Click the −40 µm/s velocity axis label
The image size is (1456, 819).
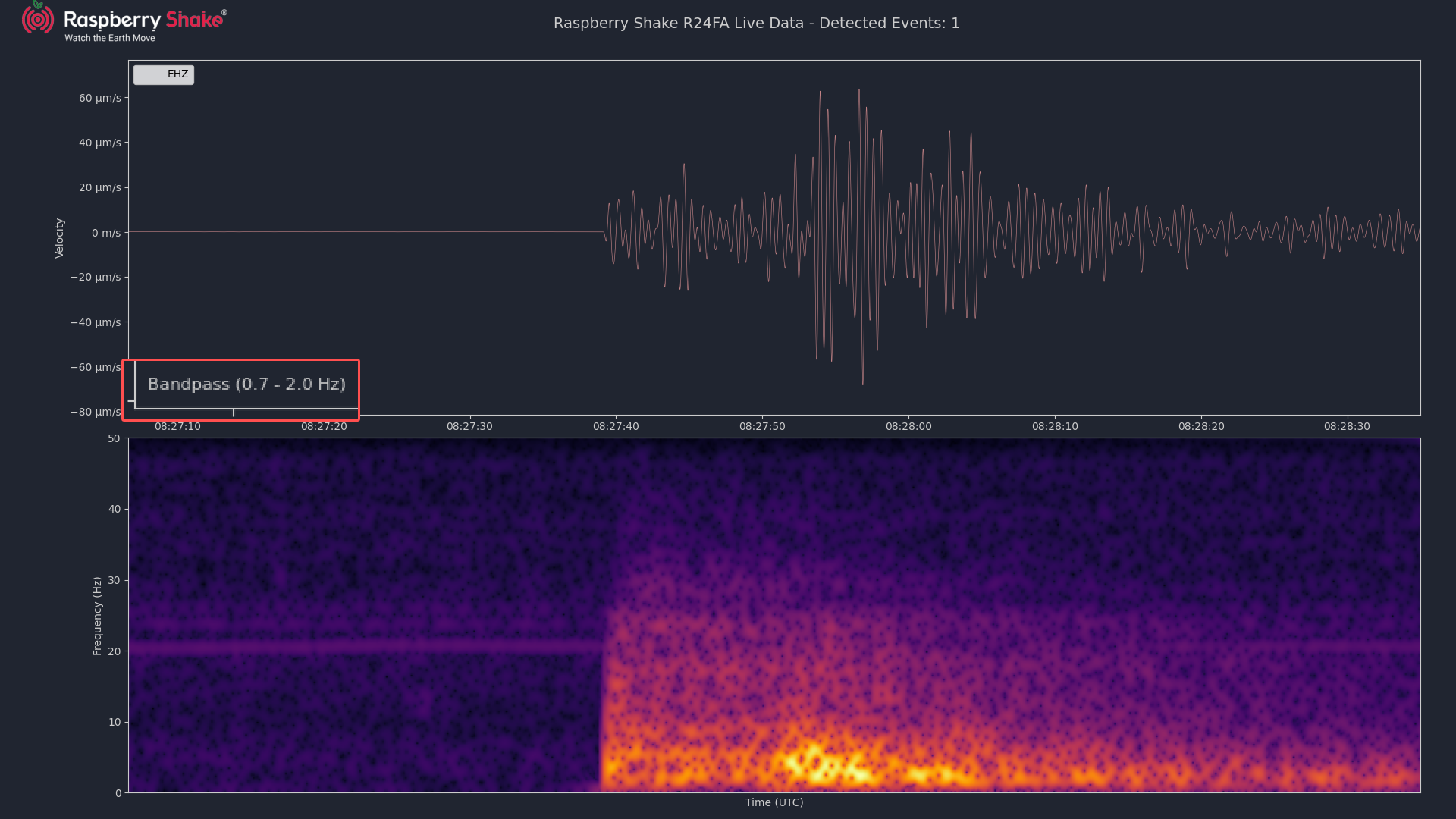pos(96,322)
